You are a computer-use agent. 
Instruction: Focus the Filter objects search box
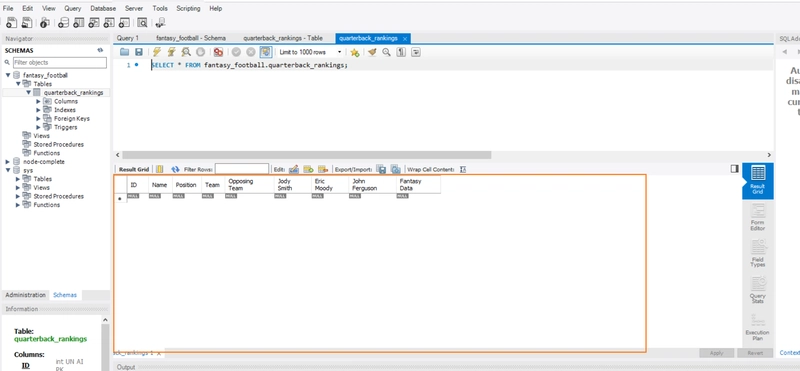[x=60, y=62]
